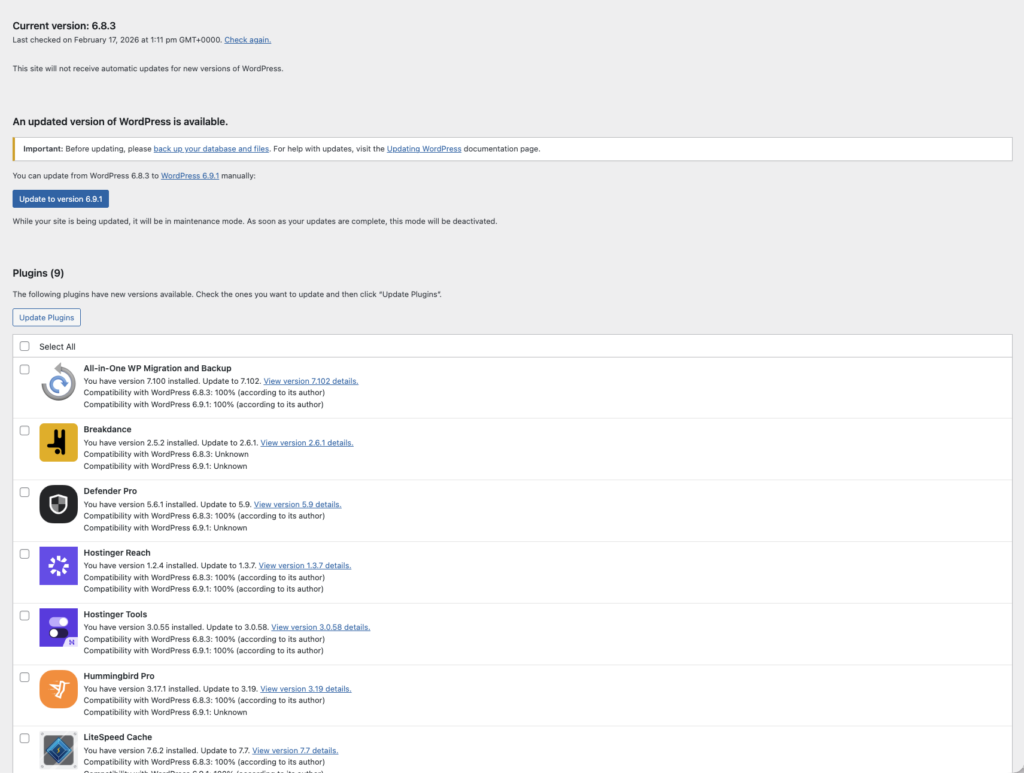Click the orange Hummingbird Pro icon
The image size is (1024, 773).
click(x=58, y=689)
